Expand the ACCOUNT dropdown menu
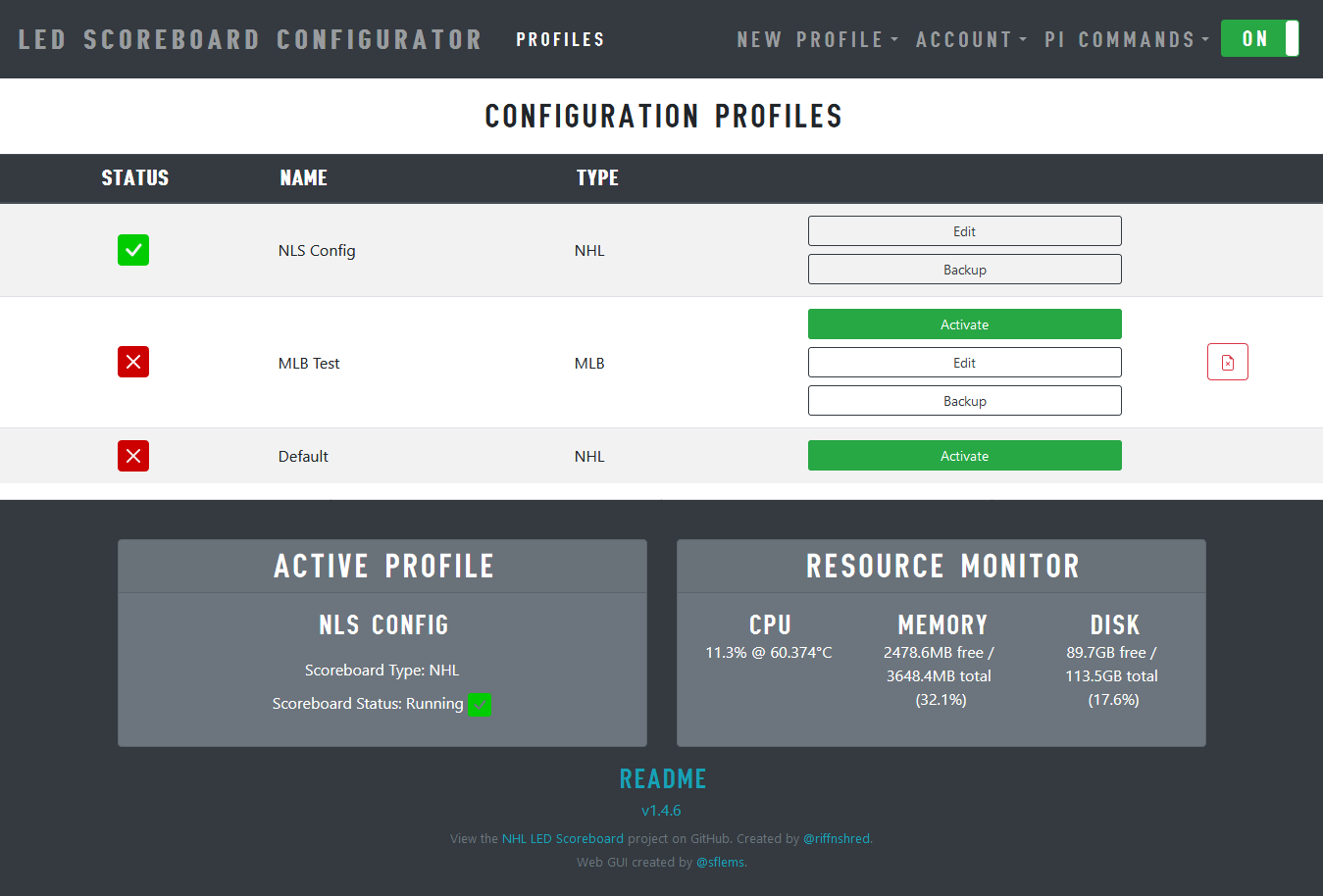This screenshot has width=1323, height=896. click(970, 39)
